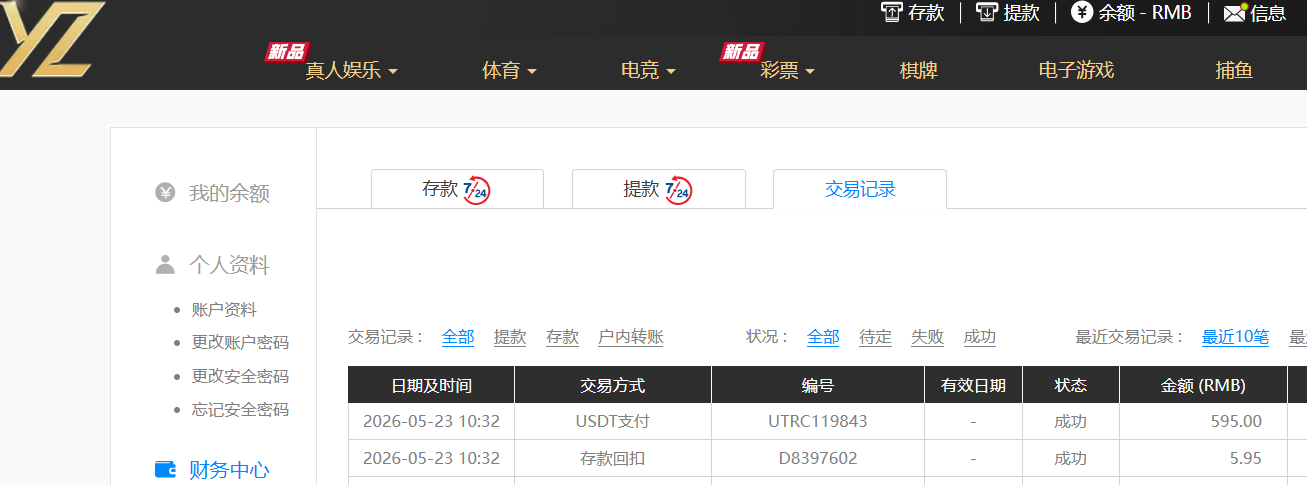Open the 捕鱼 menu item
Screen dimensions: 1307x485
[1234, 71]
